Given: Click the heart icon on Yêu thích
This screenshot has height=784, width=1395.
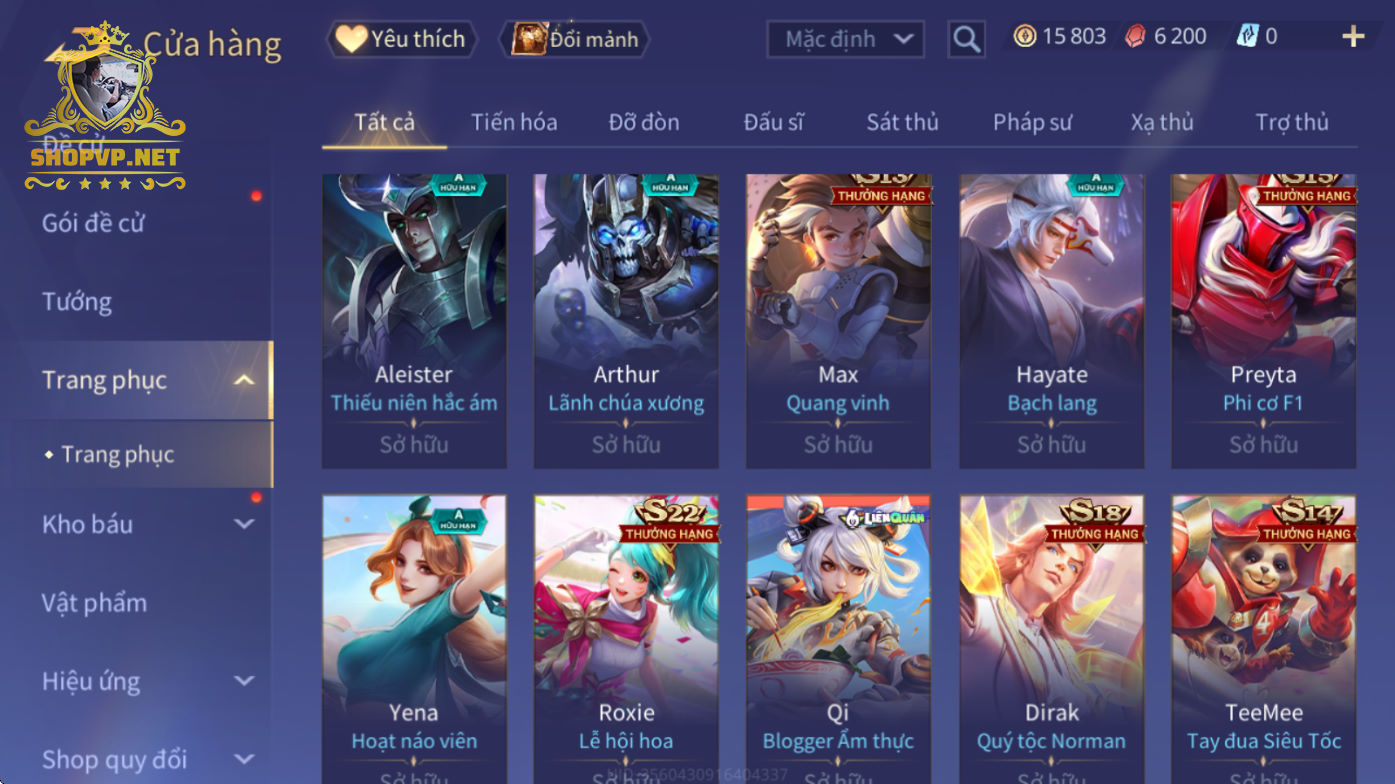Looking at the screenshot, I should pos(351,39).
